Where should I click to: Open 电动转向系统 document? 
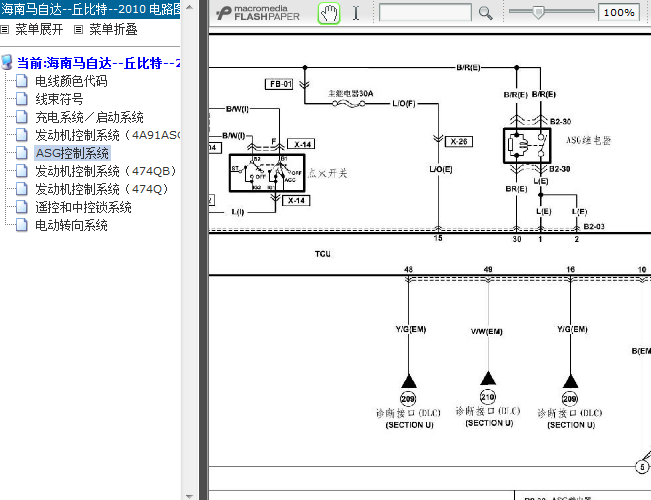point(71,225)
